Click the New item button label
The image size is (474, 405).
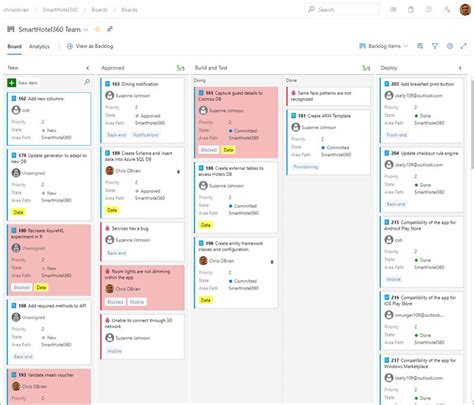(28, 83)
